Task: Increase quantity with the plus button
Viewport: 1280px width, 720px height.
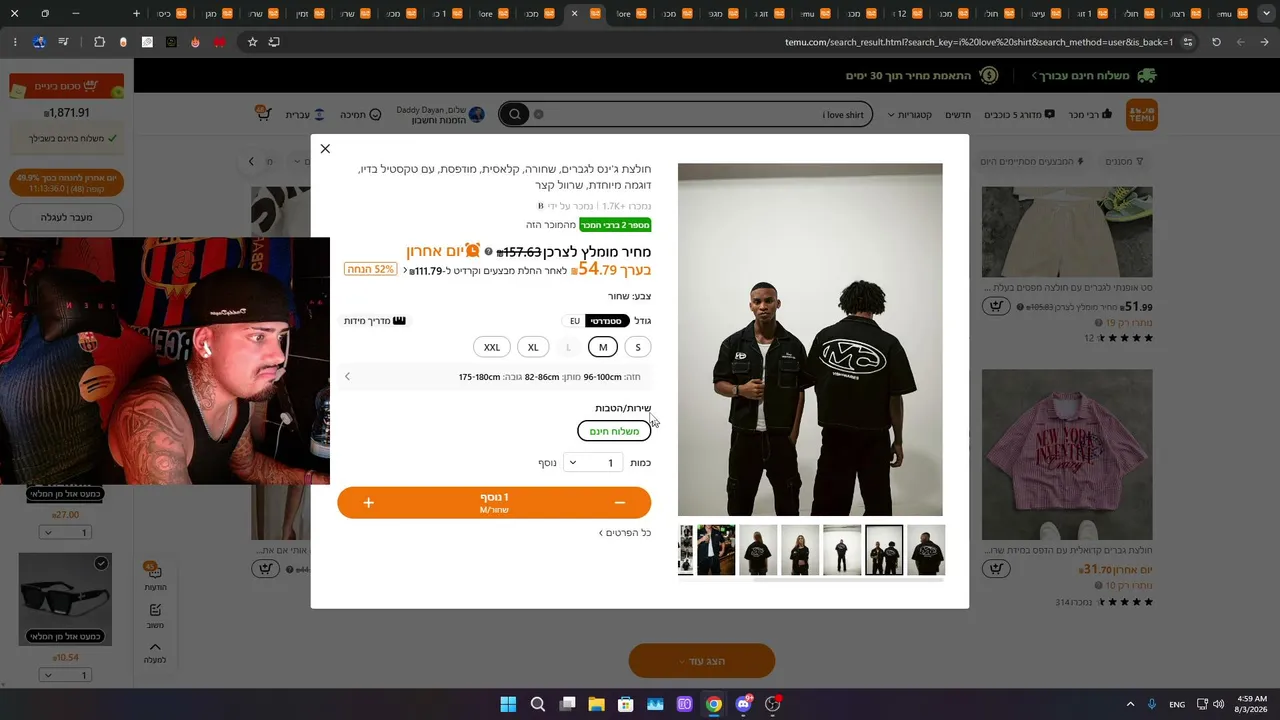Action: click(368, 503)
